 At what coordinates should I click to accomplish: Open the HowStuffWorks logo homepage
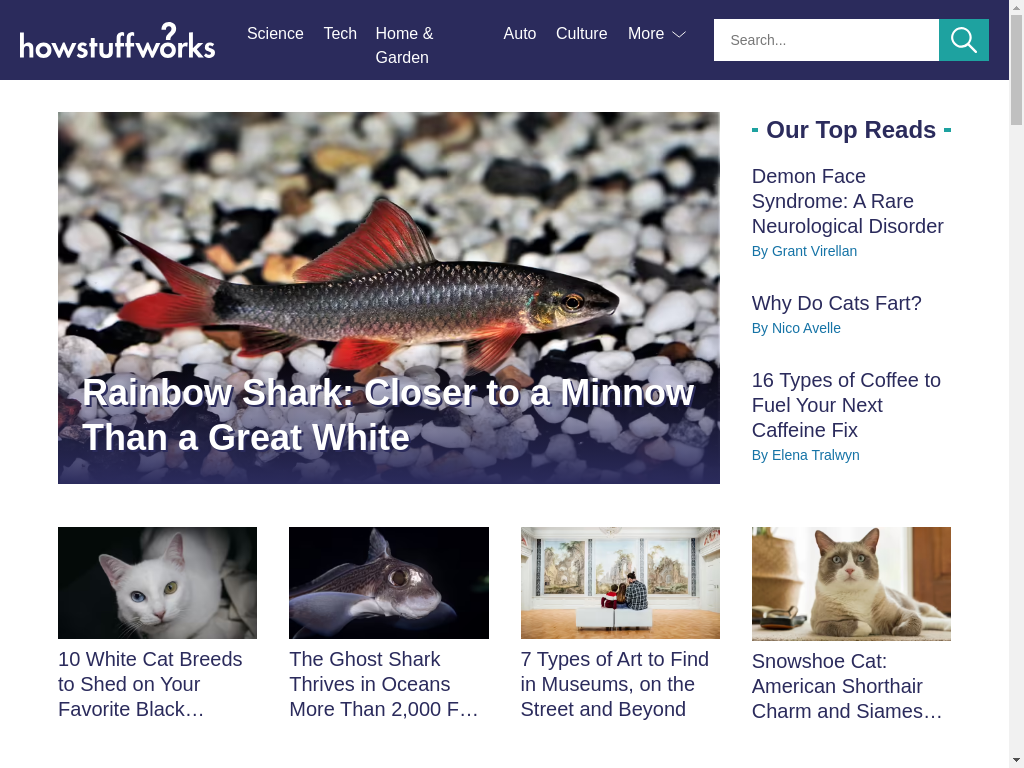pos(118,40)
